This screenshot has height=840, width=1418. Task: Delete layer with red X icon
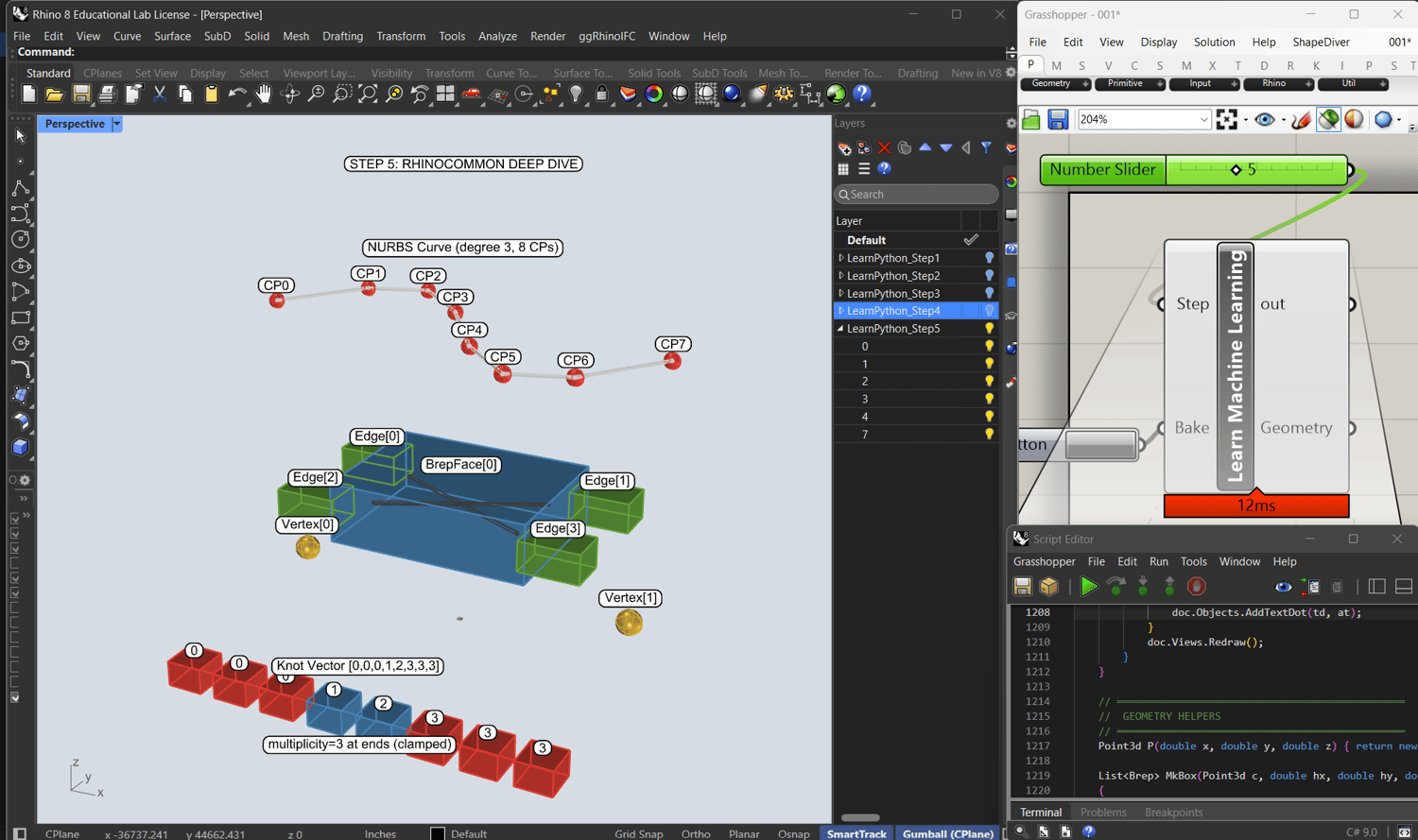(884, 147)
